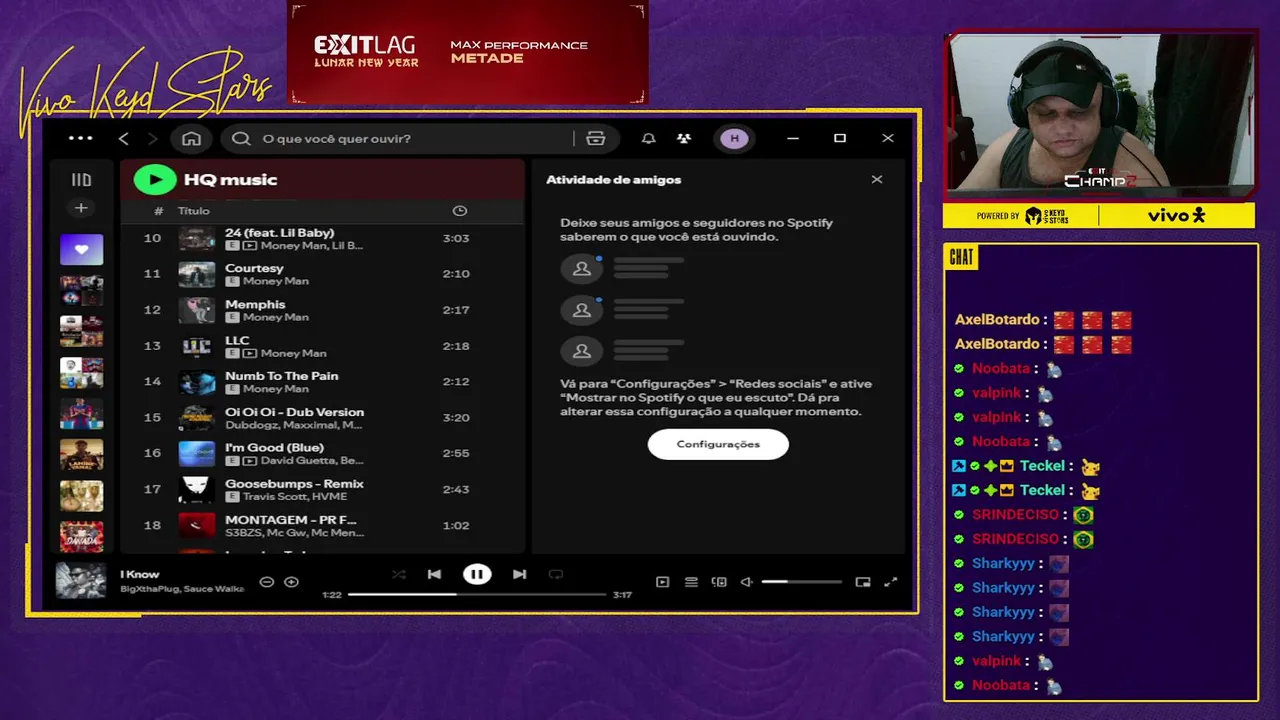Open artist Money Man under Memphis

(276, 318)
